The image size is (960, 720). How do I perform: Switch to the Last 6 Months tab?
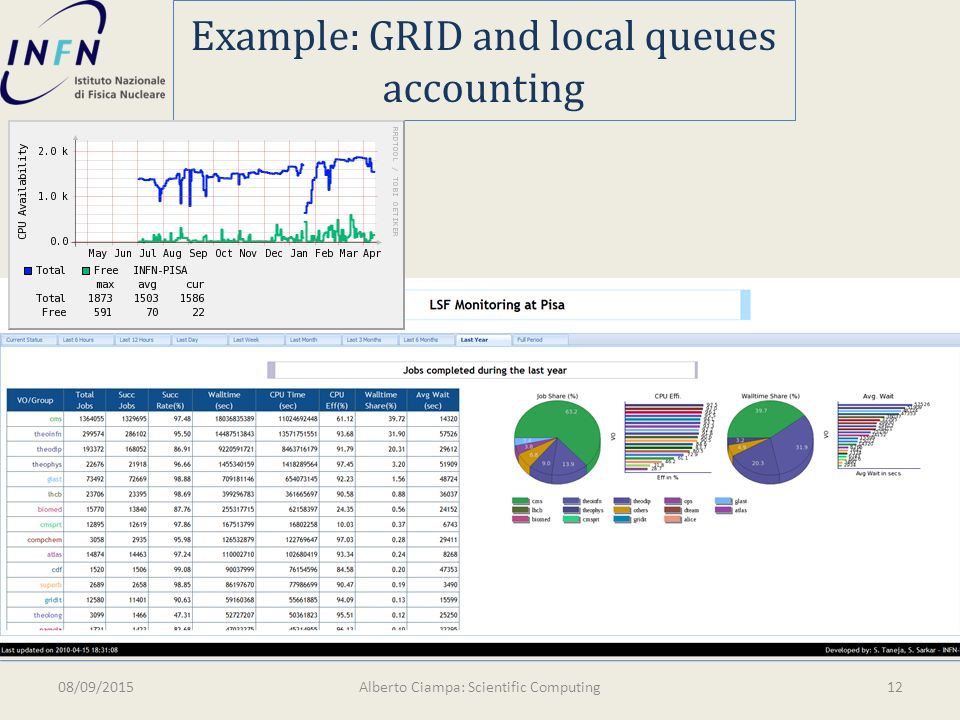coord(427,340)
